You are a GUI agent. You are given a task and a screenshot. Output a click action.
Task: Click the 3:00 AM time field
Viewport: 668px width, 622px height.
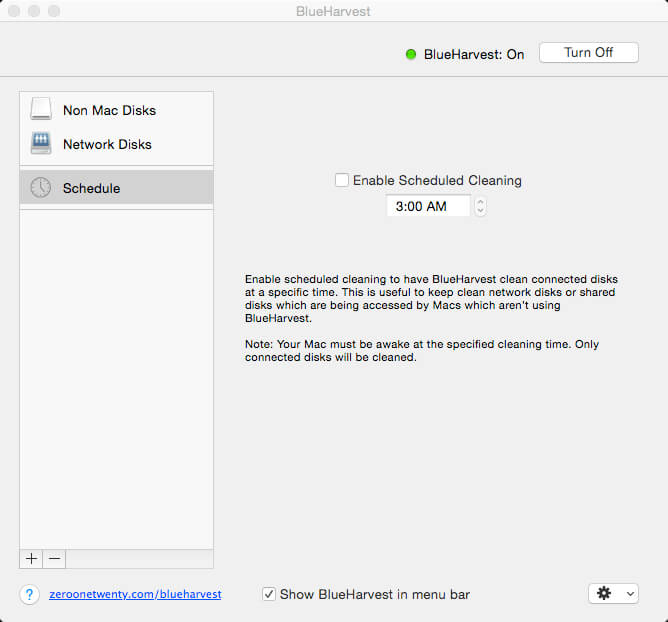[428, 206]
